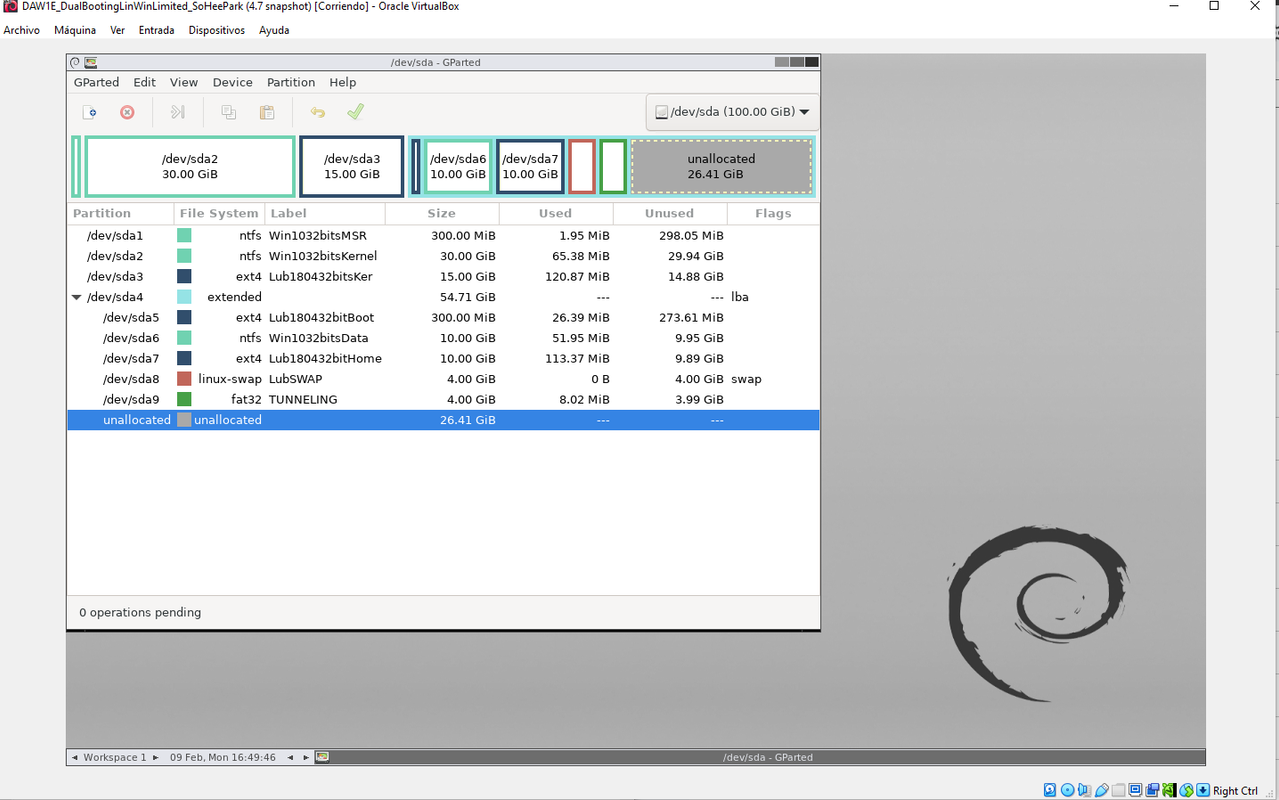Click the VirtualBox audio status icon

[x=1084, y=790]
